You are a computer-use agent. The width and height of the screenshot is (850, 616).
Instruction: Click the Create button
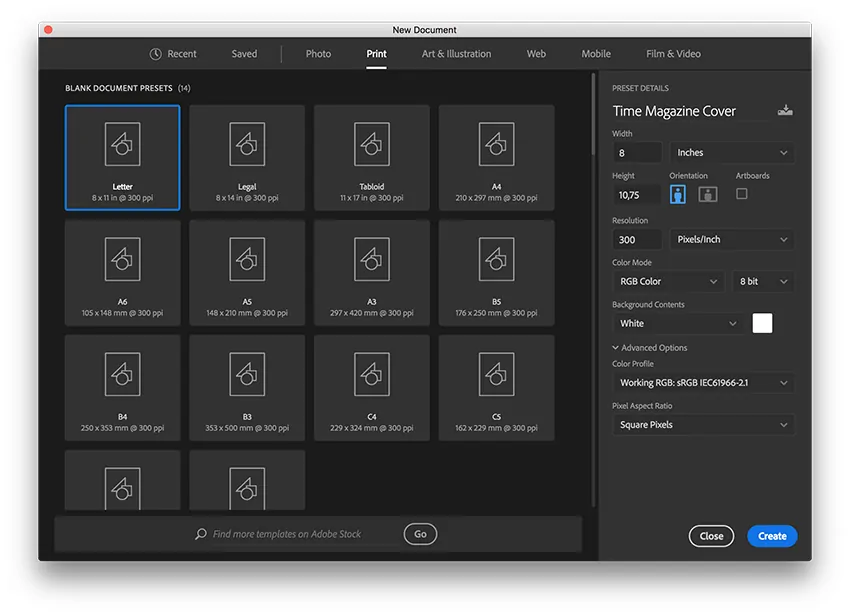click(772, 536)
